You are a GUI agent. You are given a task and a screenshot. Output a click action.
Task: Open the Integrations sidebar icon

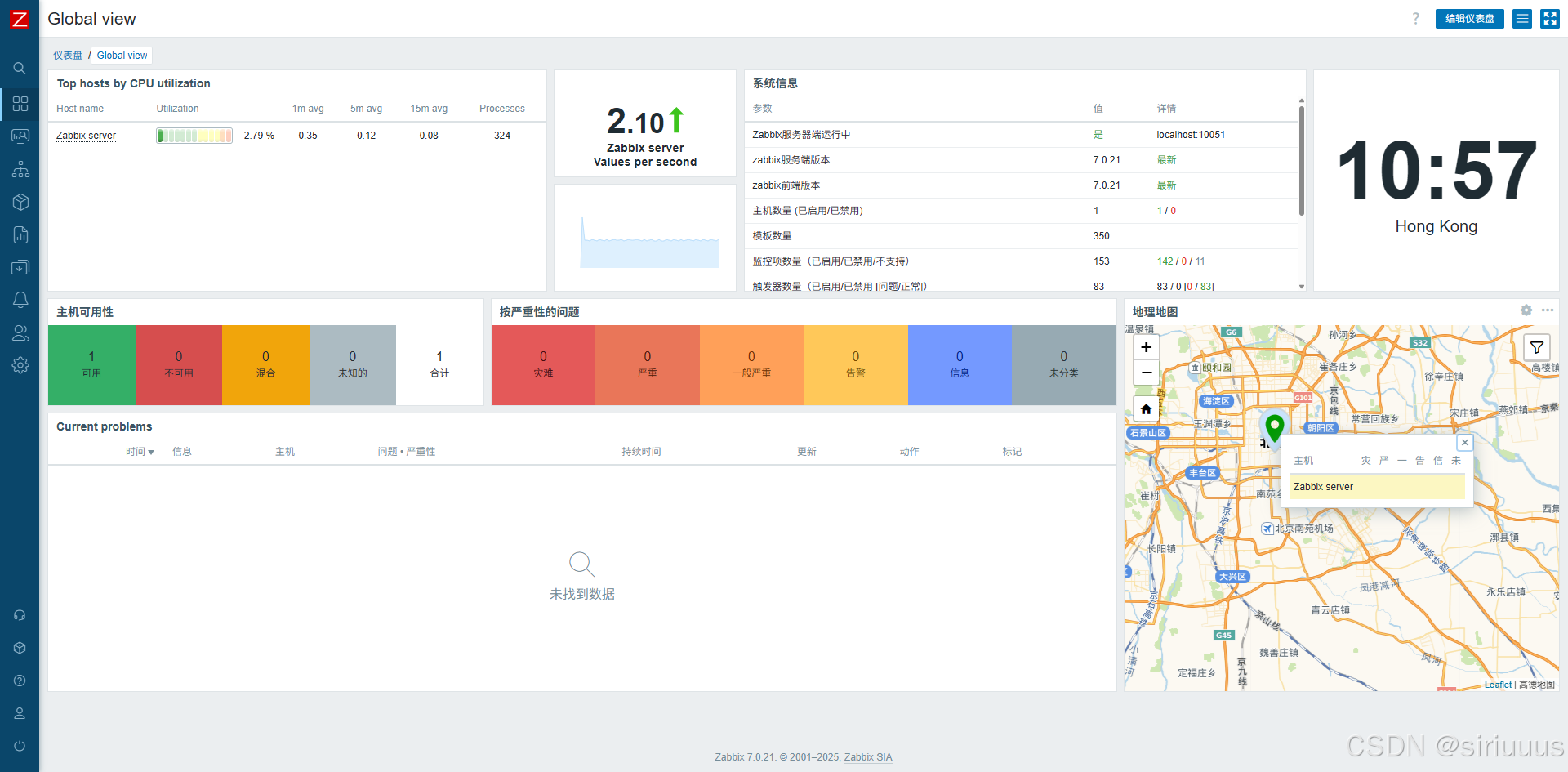click(20, 648)
